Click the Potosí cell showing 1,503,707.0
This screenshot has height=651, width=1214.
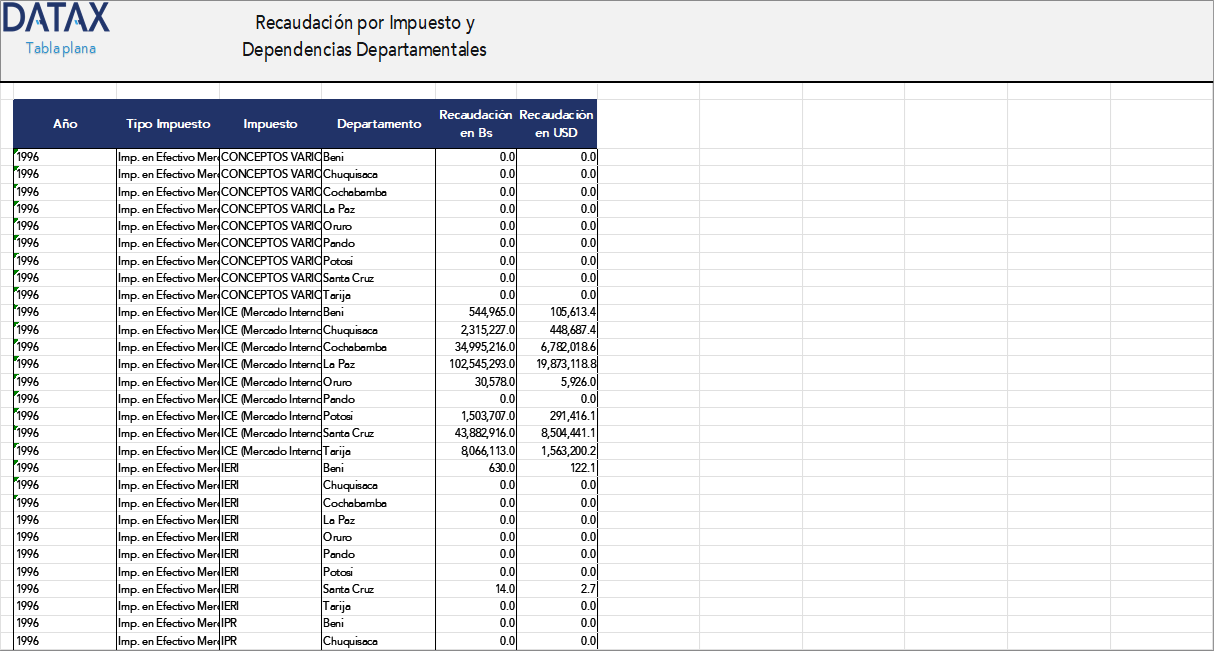pos(476,416)
